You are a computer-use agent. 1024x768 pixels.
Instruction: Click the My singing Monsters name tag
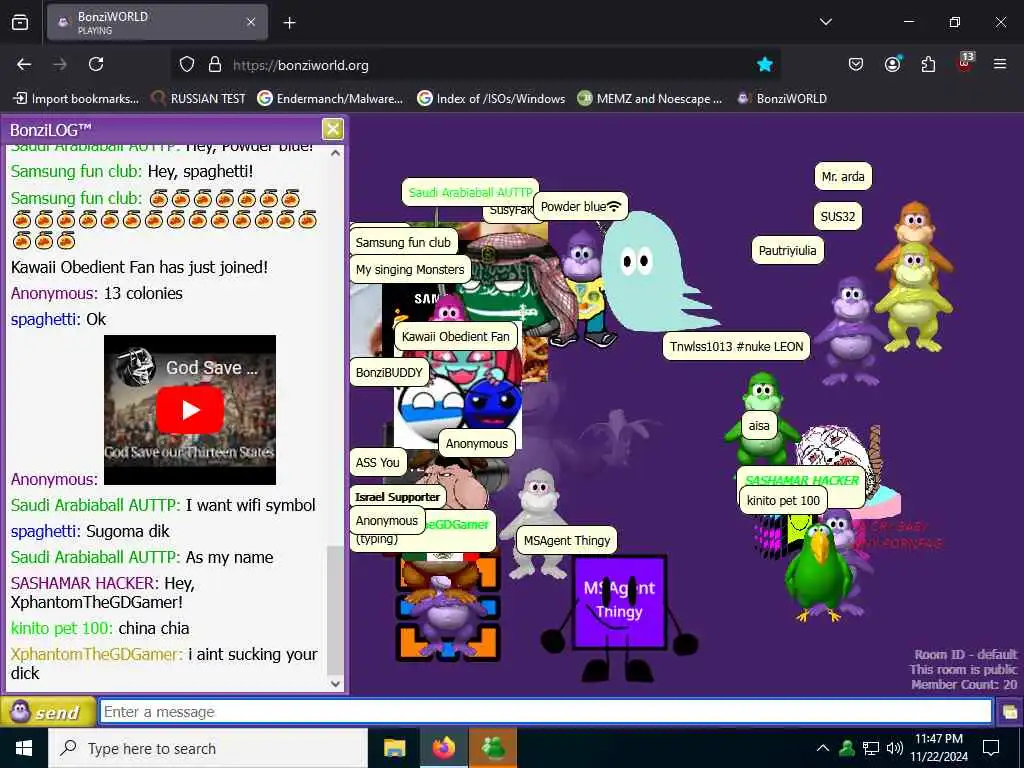coord(409,270)
